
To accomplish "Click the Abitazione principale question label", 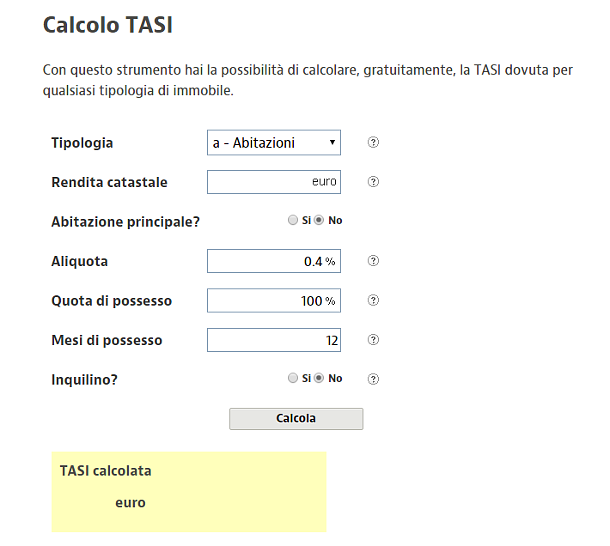I will coord(125,222).
